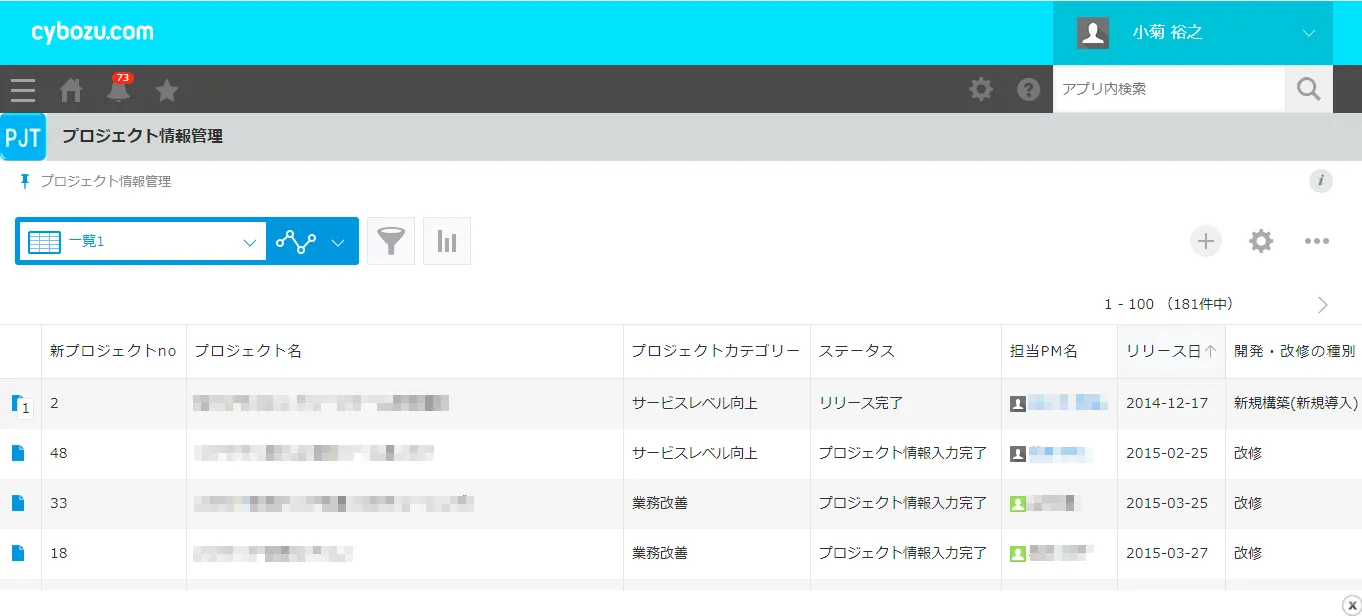The width and height of the screenshot is (1362, 616).
Task: Open the bar chart aggregation icon
Action: click(447, 241)
